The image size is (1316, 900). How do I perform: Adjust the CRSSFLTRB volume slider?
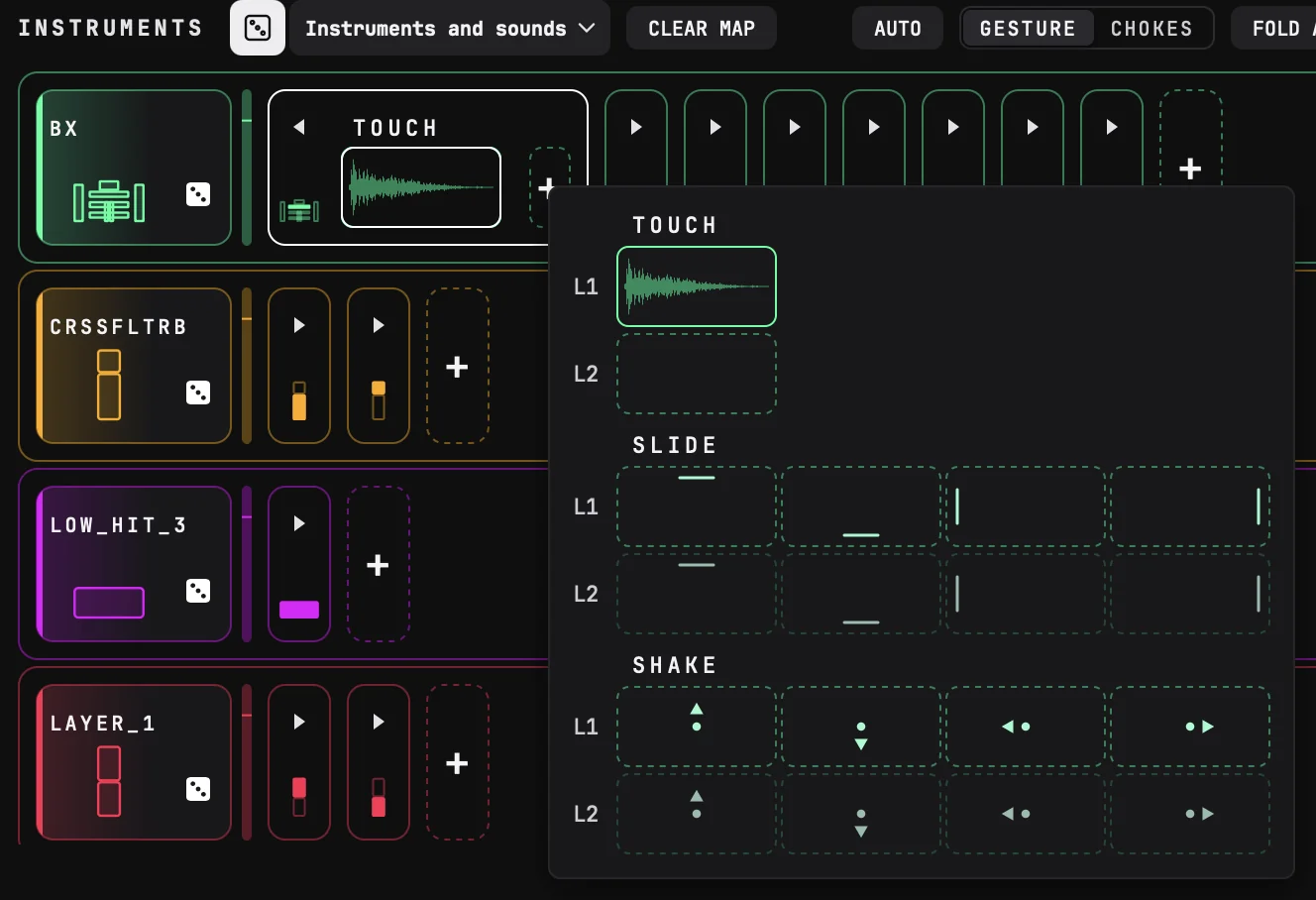click(x=247, y=366)
